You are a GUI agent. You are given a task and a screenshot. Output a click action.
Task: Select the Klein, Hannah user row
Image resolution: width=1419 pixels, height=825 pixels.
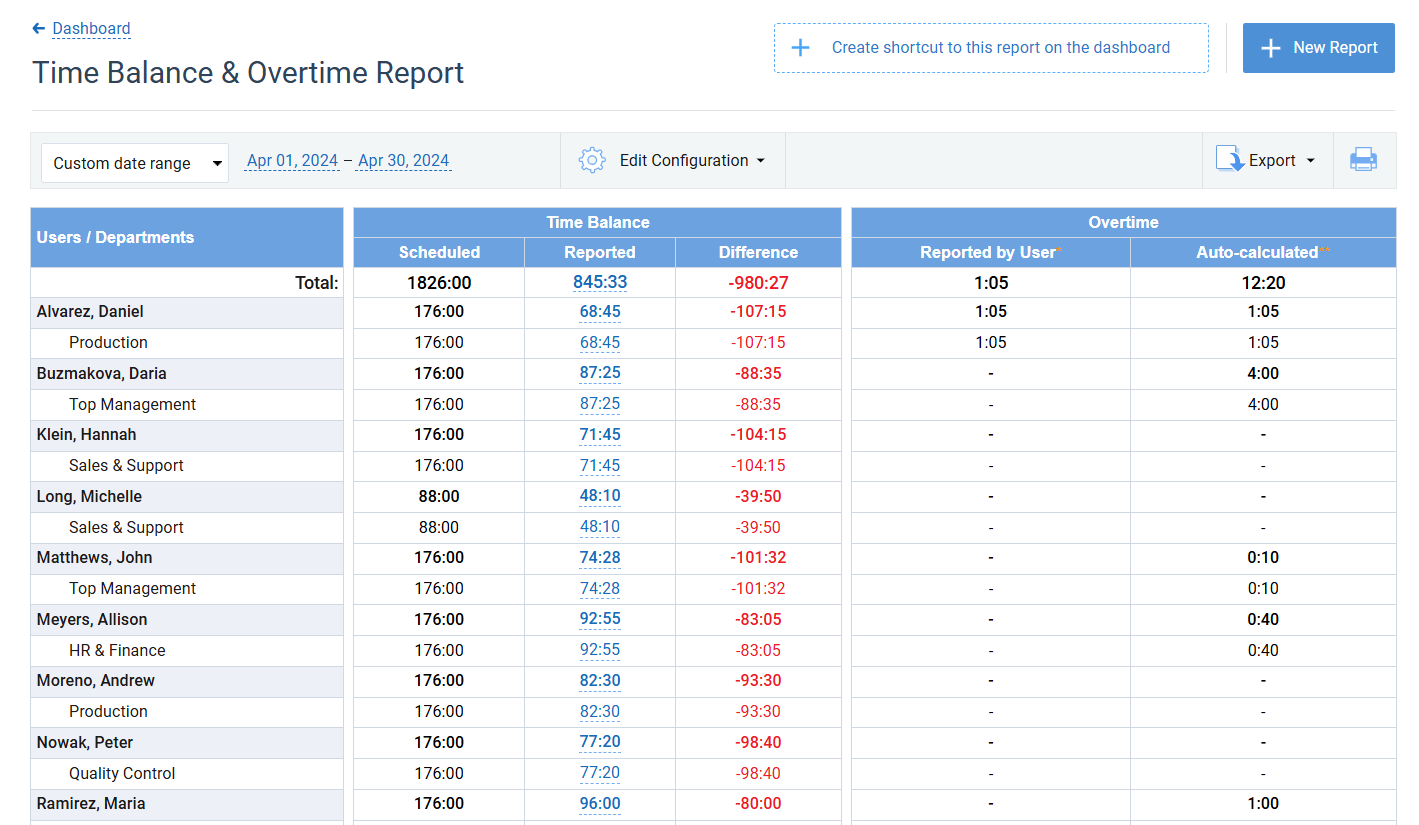[187, 435]
